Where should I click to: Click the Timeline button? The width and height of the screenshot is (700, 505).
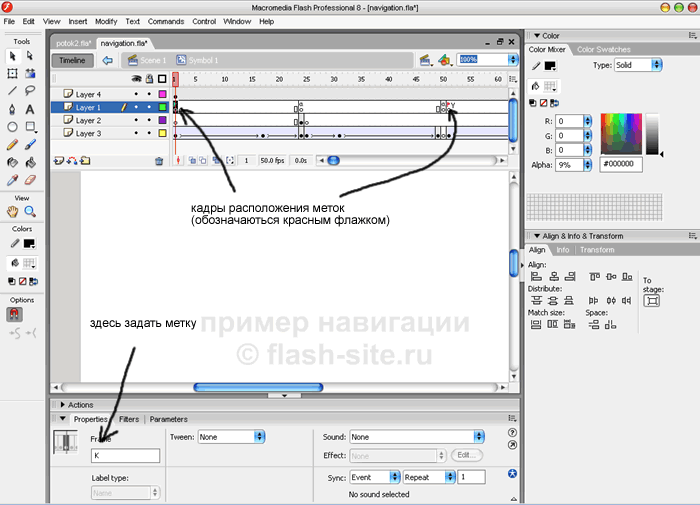pyautogui.click(x=72, y=60)
